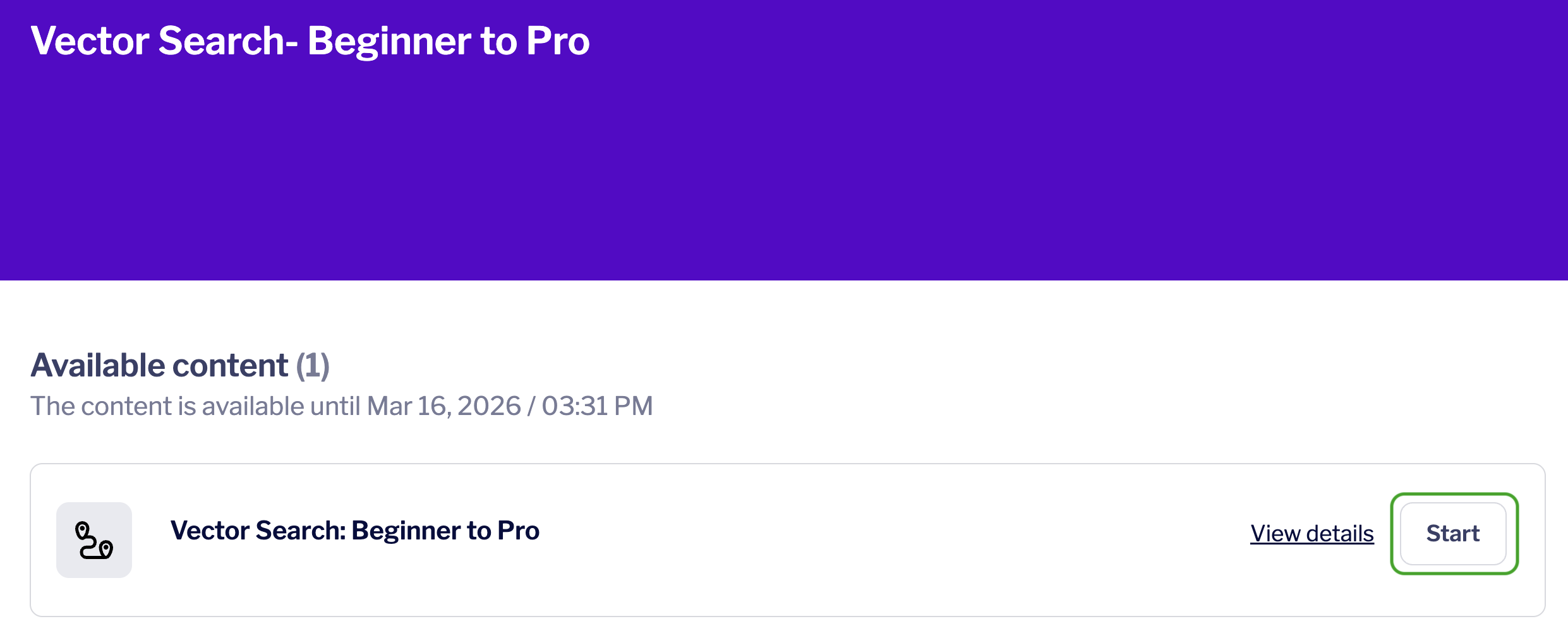Click the page header title in the purple banner
This screenshot has height=638, width=1568.
310,41
